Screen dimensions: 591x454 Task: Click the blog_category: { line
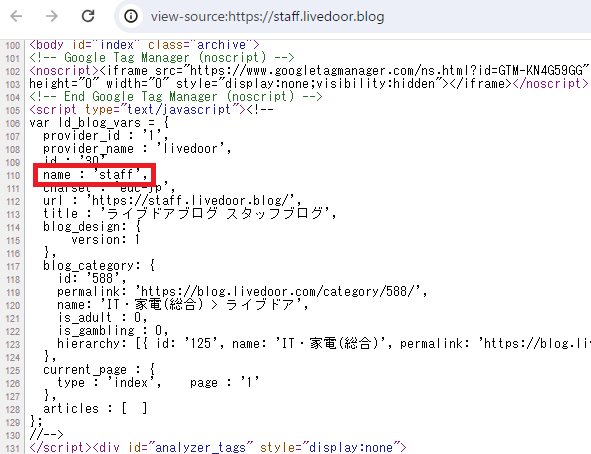[99, 265]
